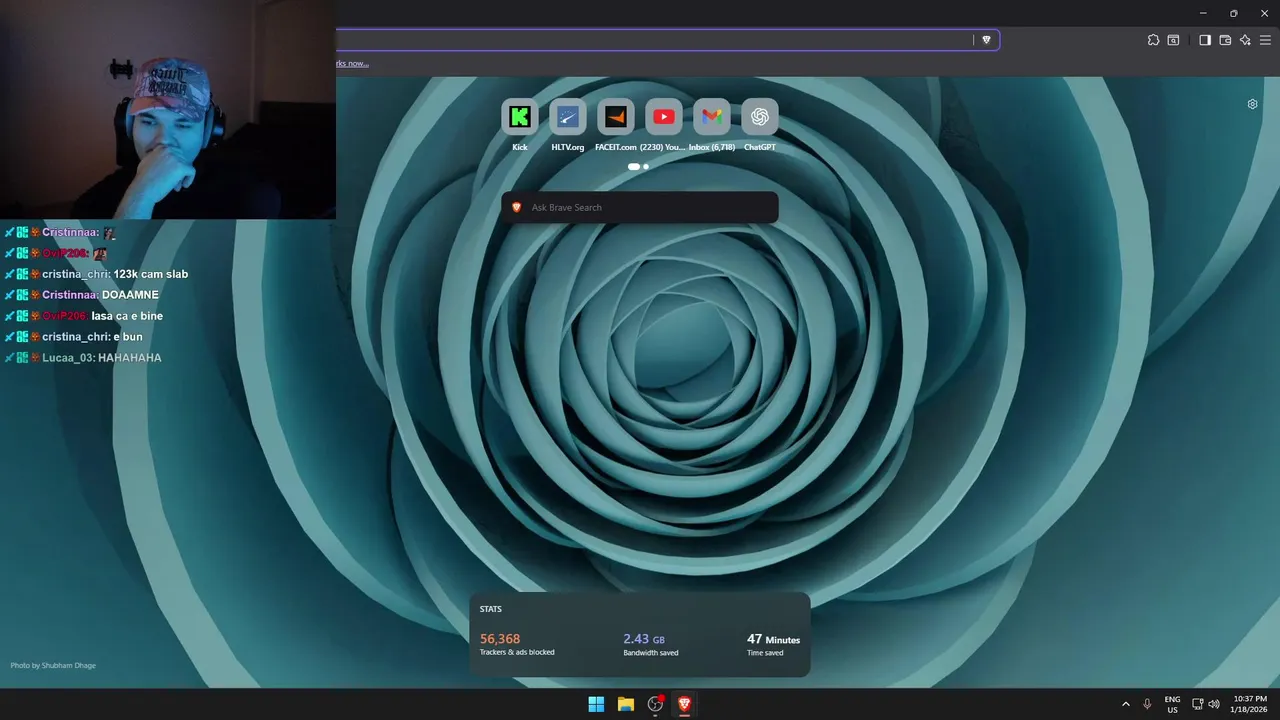Click the volume speaker tray icon
1280x720 pixels.
pos(1214,704)
